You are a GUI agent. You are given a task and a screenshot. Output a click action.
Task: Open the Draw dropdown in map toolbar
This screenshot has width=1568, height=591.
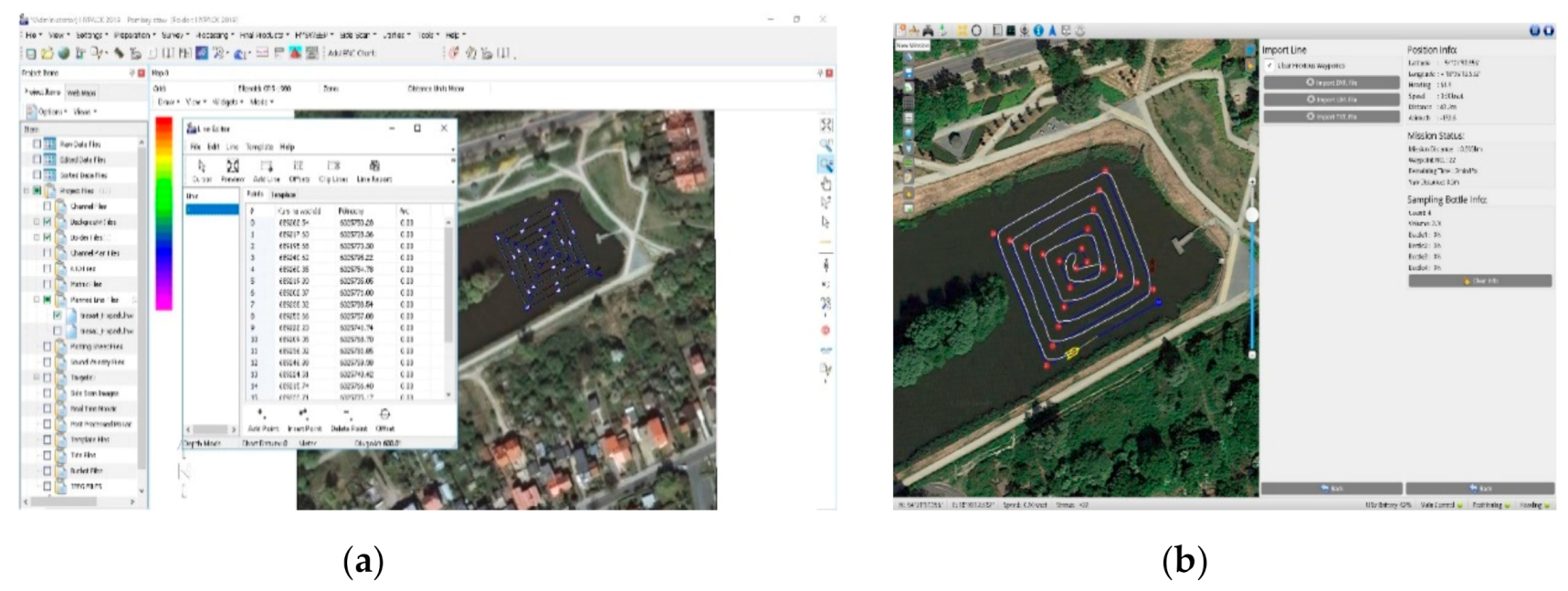tap(167, 102)
